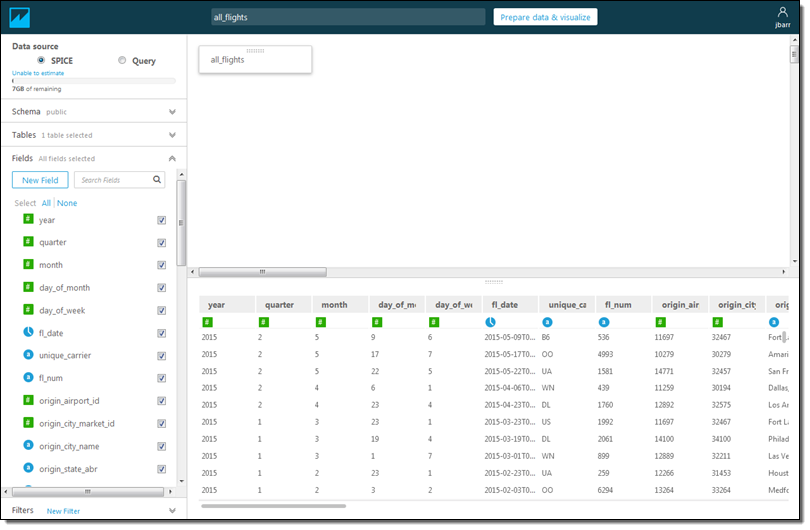This screenshot has width=810, height=530.
Task: Uncheck the unique_carrier field checkbox
Action: [x=162, y=356]
